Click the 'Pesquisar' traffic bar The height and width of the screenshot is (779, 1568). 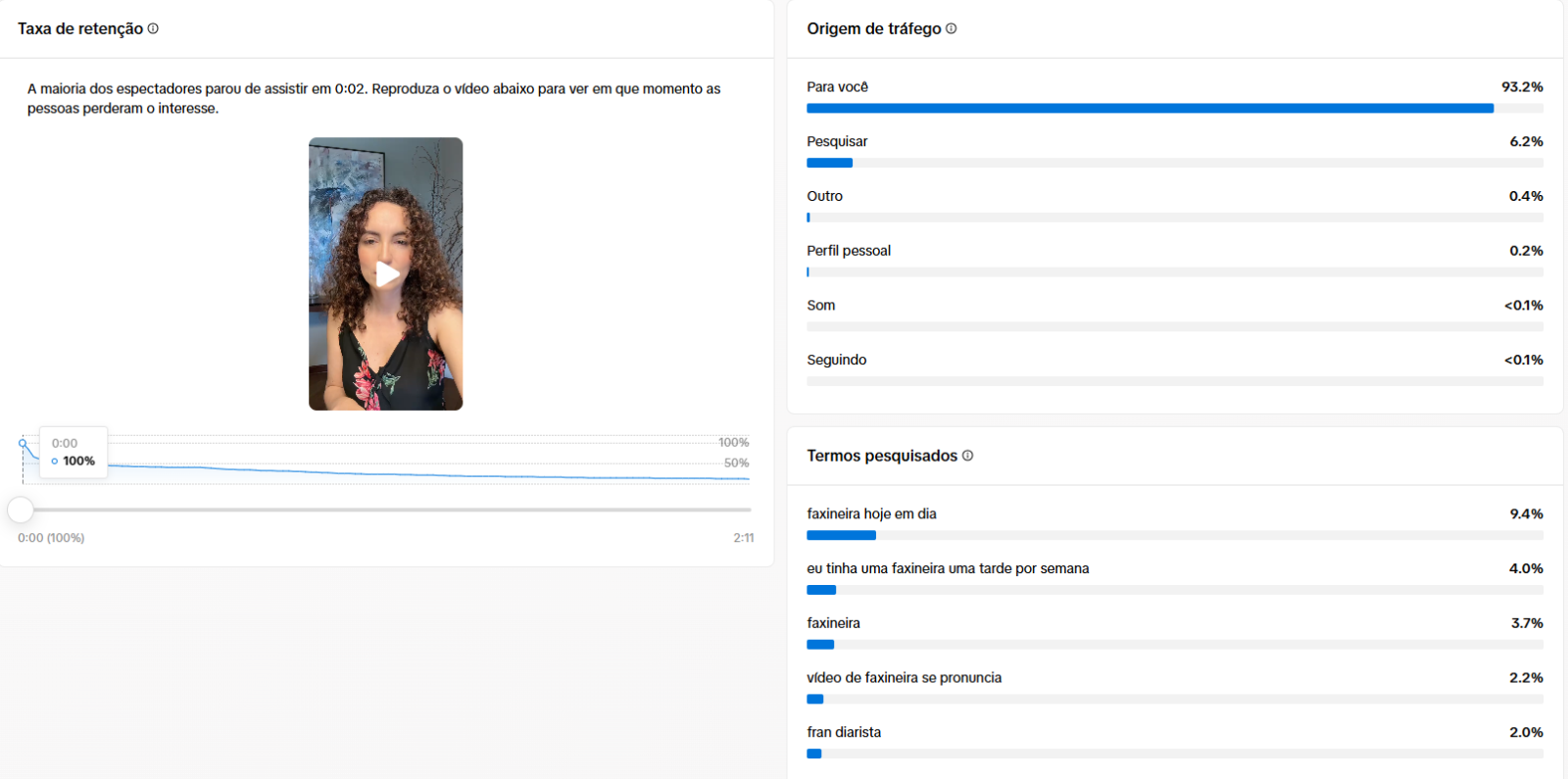click(1175, 164)
